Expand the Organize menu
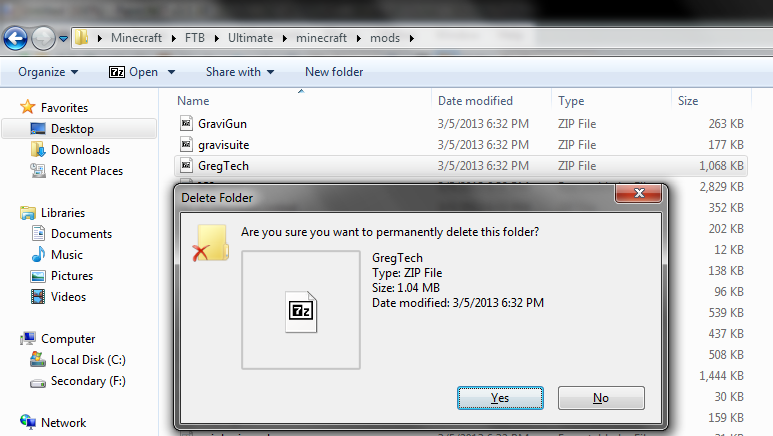773x436 pixels. click(x=48, y=72)
